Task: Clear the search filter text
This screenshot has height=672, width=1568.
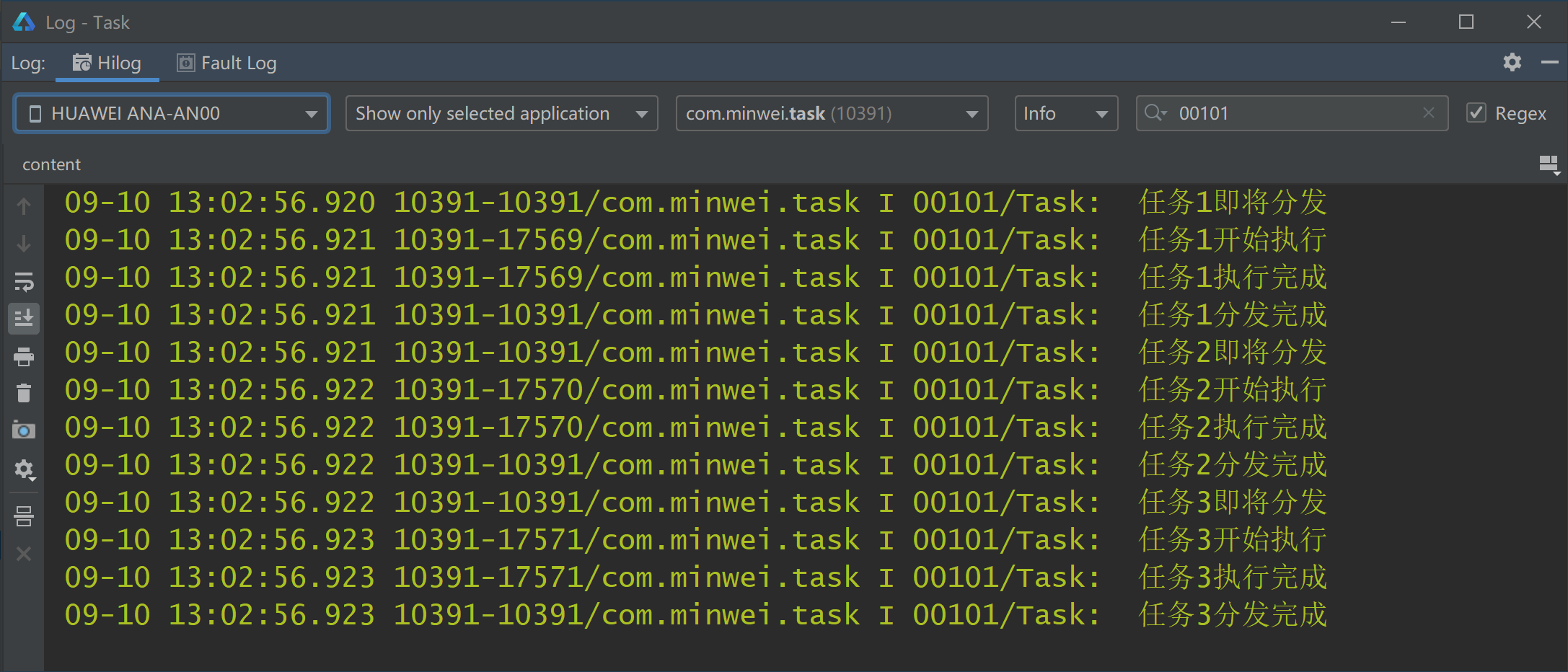Action: point(1428,112)
